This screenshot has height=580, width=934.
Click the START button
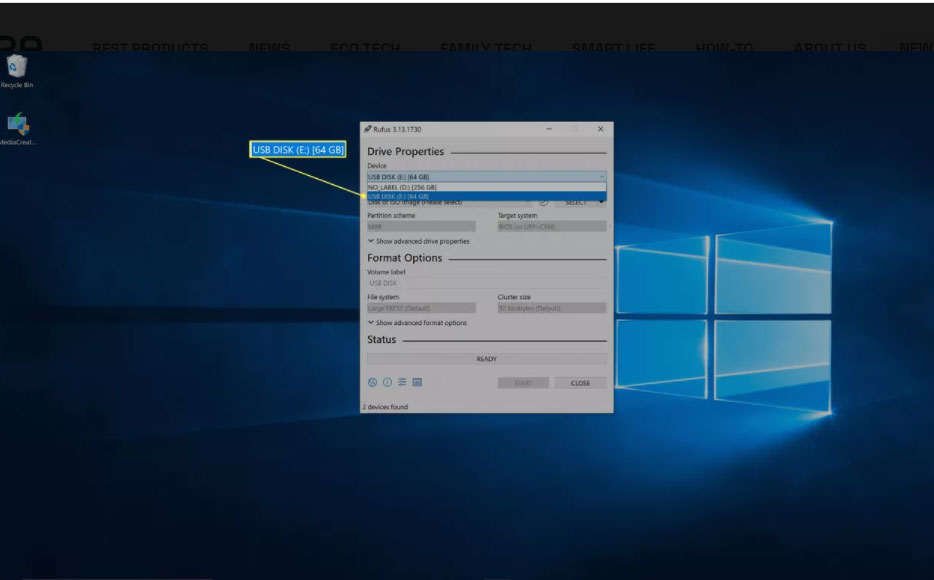[x=523, y=383]
